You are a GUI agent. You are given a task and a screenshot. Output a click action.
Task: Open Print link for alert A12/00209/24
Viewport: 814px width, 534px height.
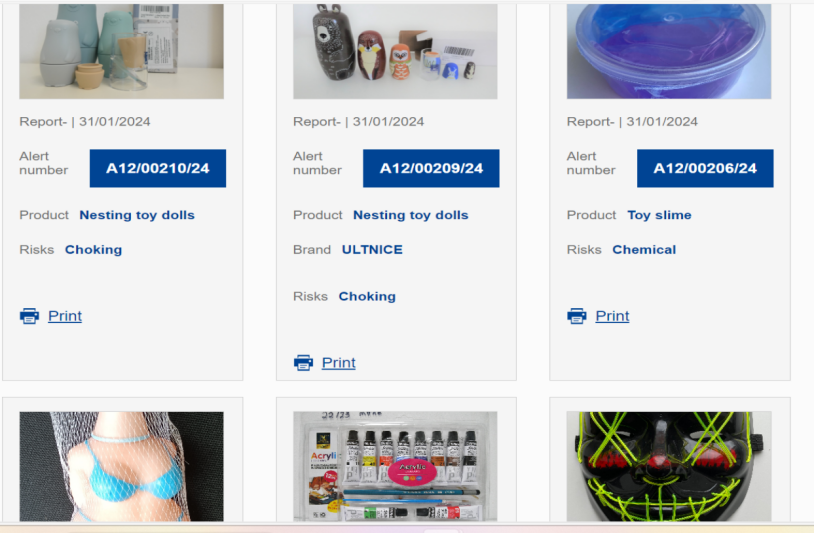coord(338,363)
